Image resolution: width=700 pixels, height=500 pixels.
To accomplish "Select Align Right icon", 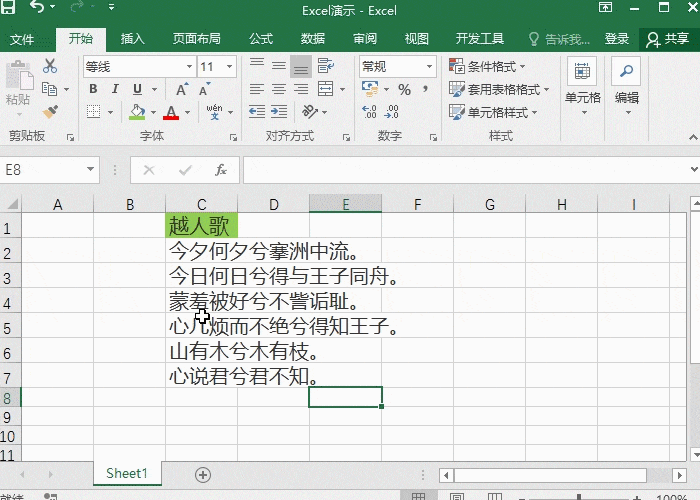I will (301, 89).
